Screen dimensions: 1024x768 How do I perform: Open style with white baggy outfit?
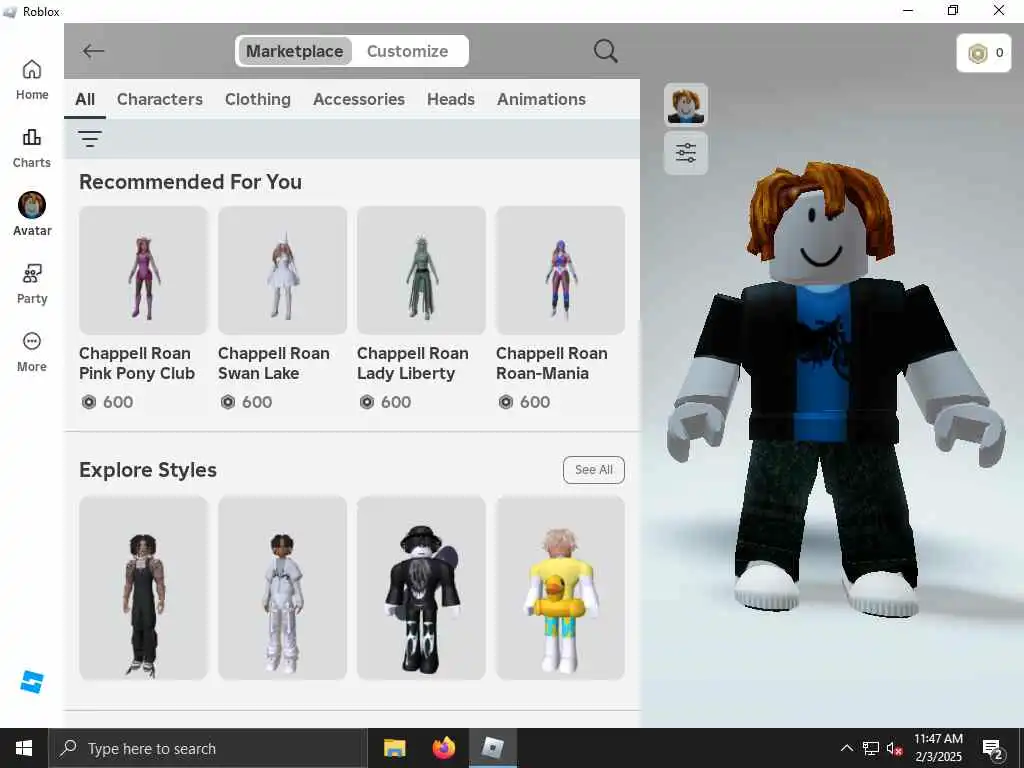click(x=282, y=588)
